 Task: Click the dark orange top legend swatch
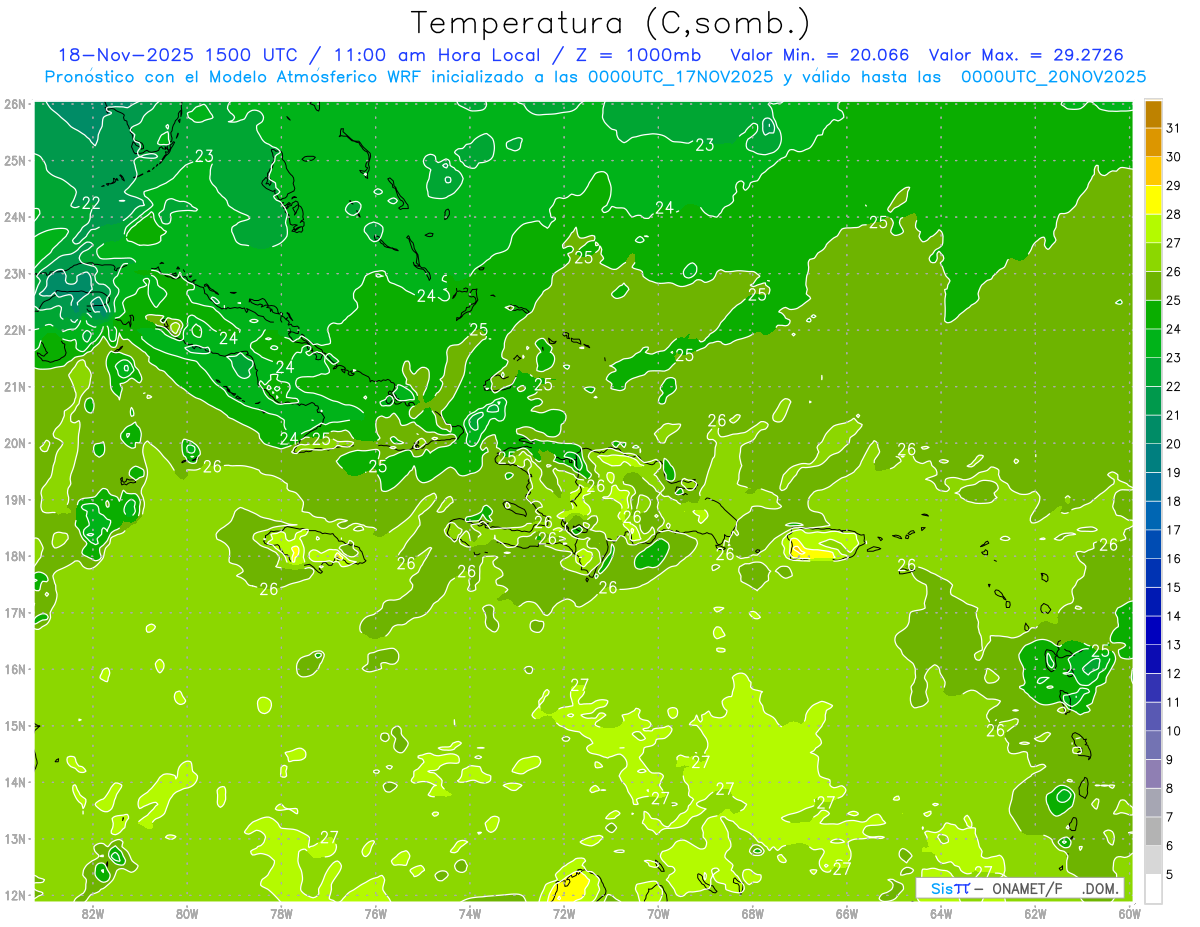point(1153,114)
